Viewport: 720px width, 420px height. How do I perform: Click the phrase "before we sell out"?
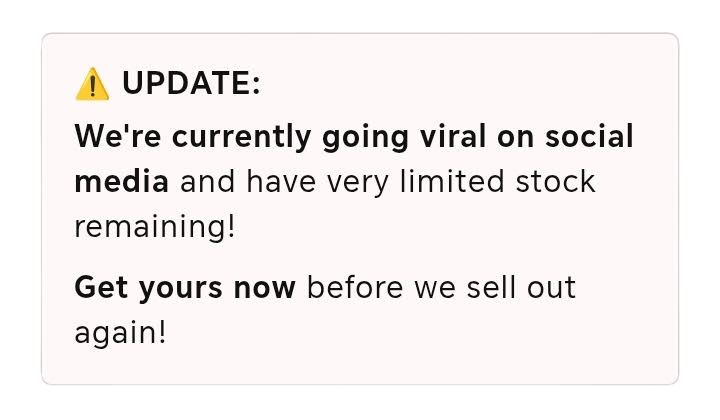441,288
